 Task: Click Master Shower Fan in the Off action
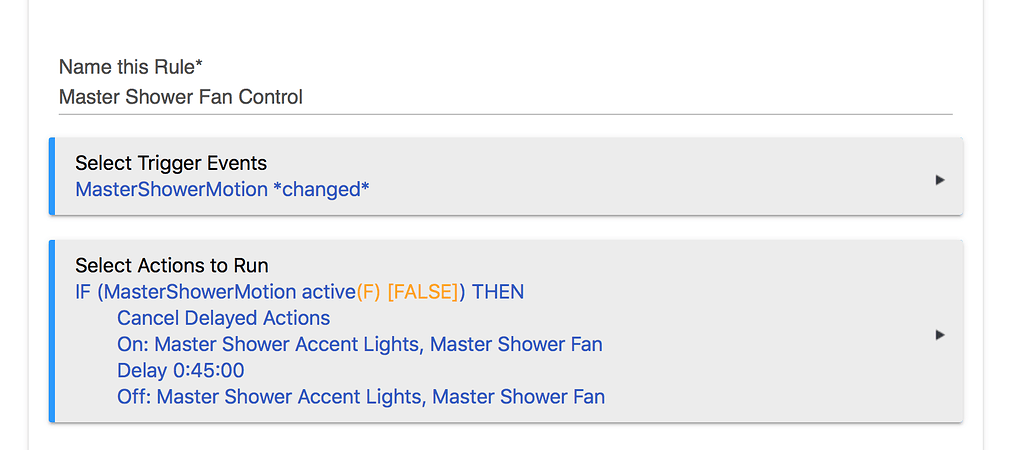click(x=518, y=396)
